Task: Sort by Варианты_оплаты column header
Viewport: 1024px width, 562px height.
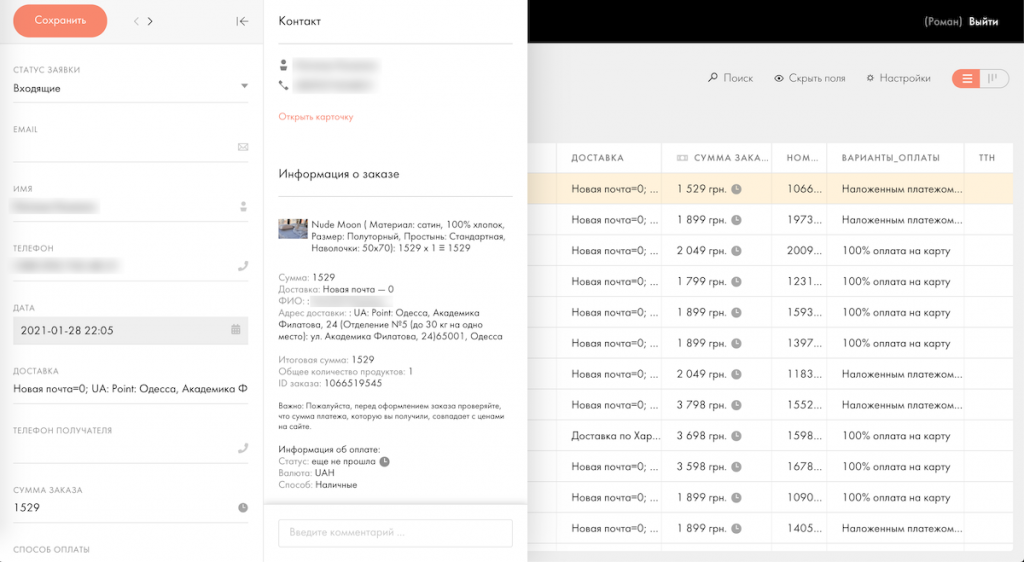Action: click(x=891, y=158)
